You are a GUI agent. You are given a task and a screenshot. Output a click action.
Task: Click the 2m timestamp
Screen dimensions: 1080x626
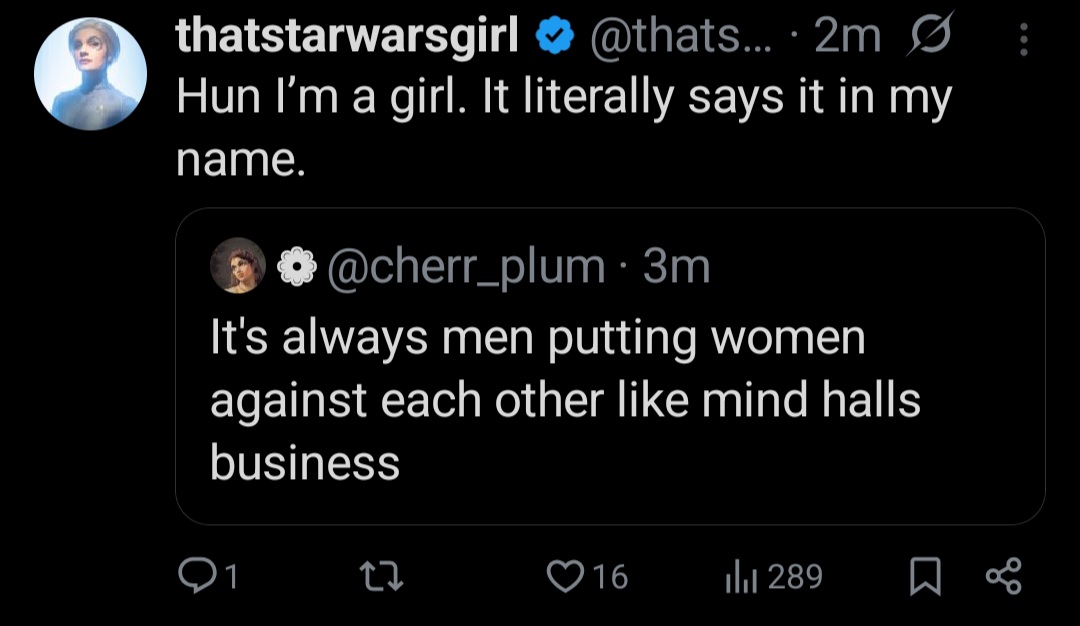tap(847, 36)
